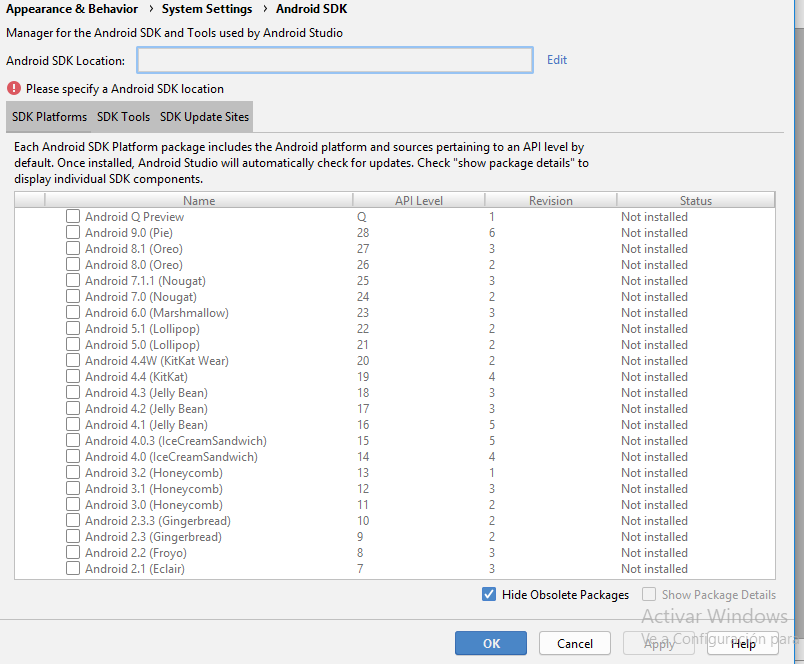Viewport: 804px width, 664px height.
Task: Check the Android Q Preview checkbox
Action: pyautogui.click(x=73, y=216)
